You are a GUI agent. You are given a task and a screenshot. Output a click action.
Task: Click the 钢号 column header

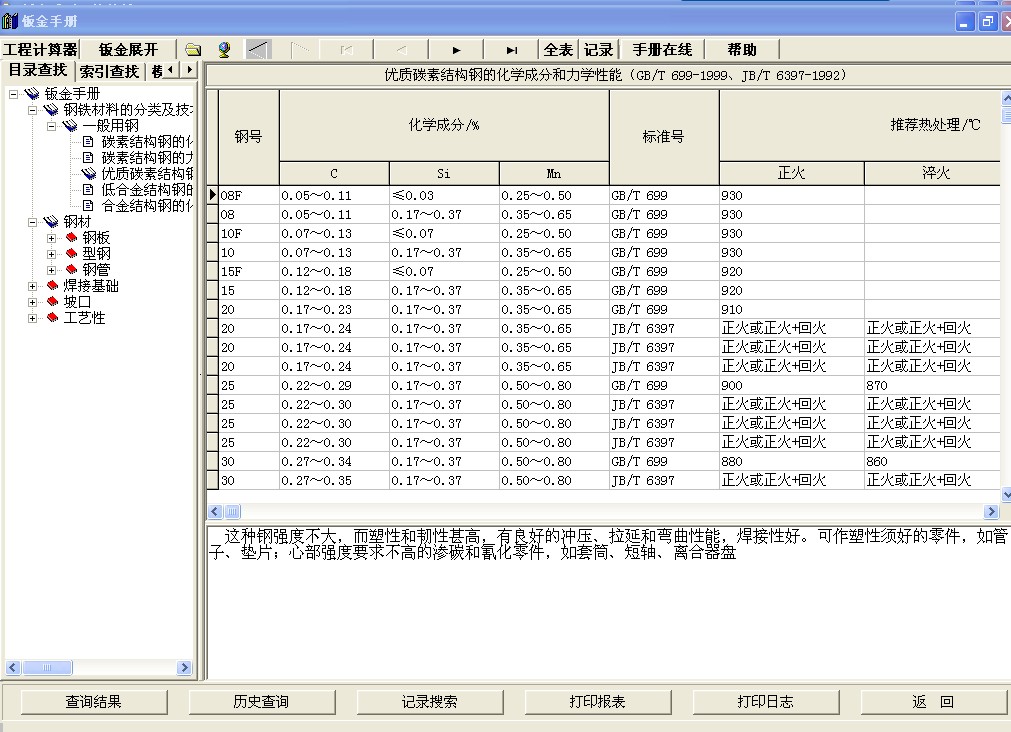249,137
